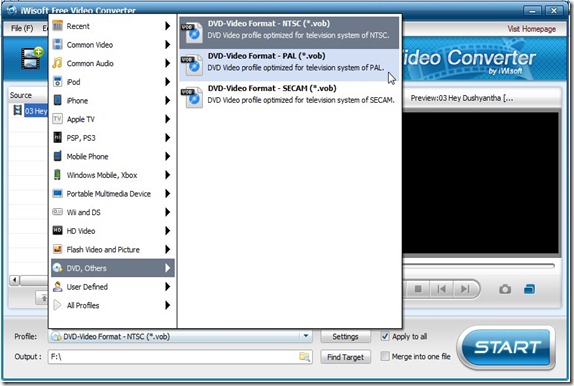Take a snapshot with the camera icon

(505, 289)
